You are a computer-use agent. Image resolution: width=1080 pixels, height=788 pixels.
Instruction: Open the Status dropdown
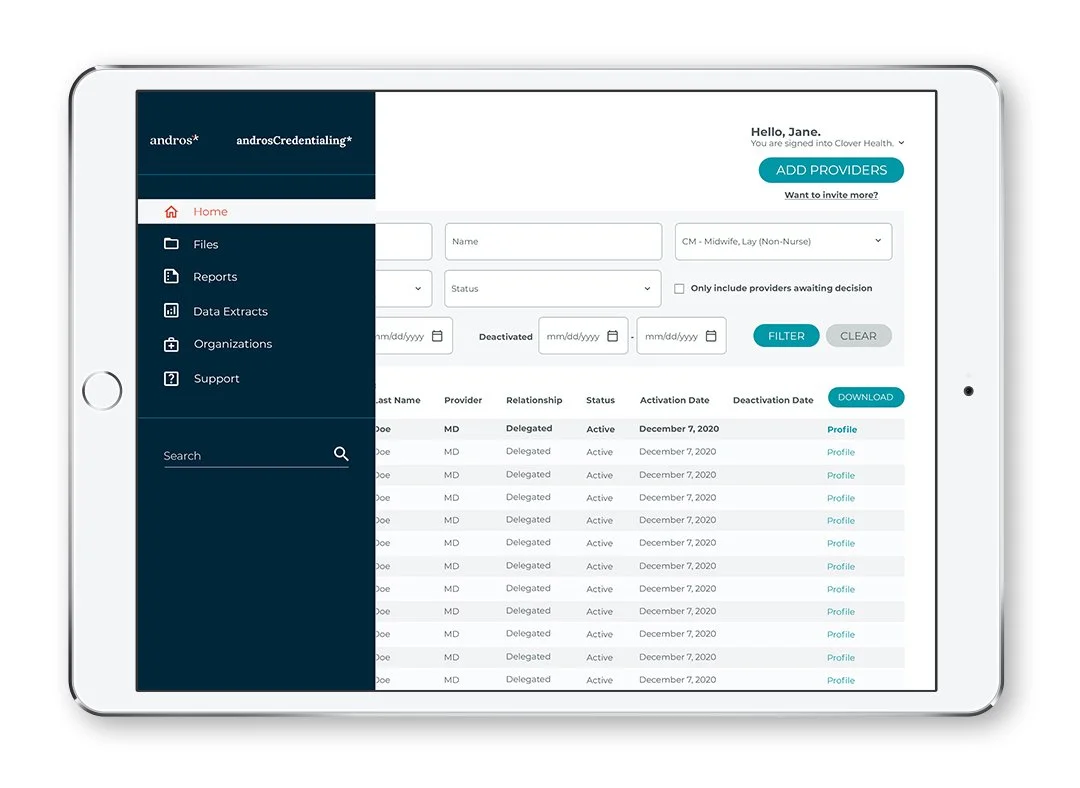tap(553, 289)
